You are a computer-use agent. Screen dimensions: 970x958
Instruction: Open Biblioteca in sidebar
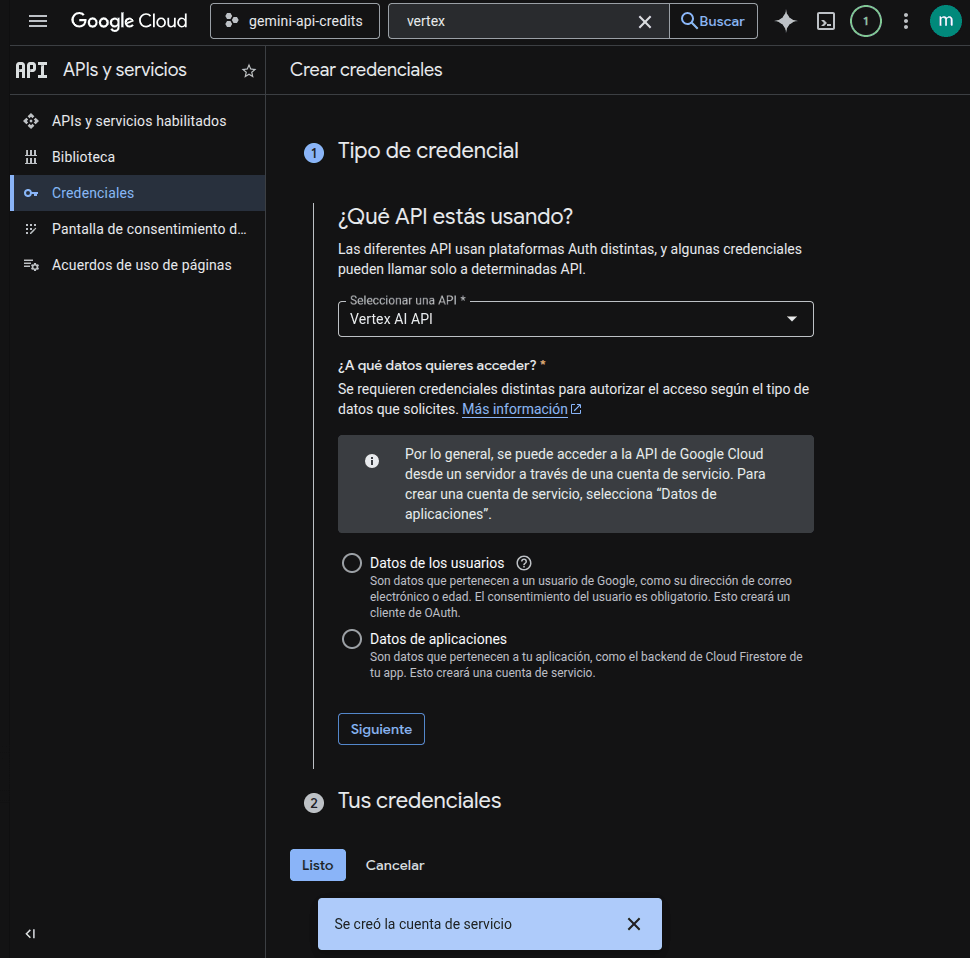point(138,157)
